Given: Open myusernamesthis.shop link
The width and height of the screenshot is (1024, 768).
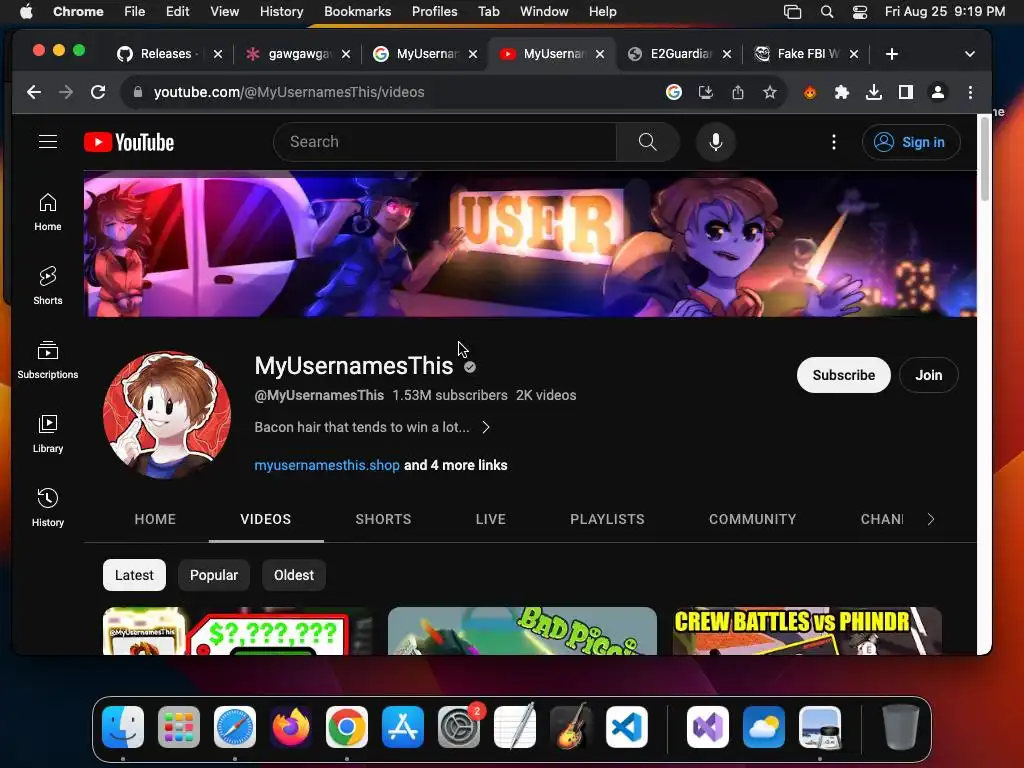Looking at the screenshot, I should [327, 465].
